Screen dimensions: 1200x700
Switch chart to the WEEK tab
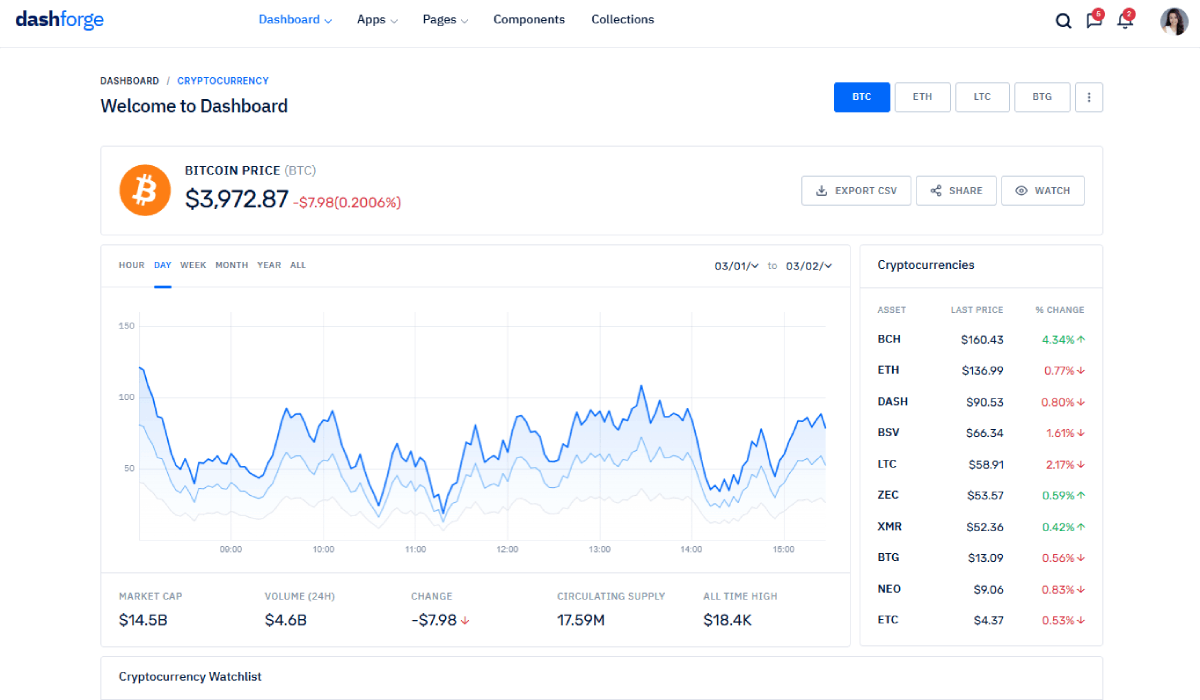click(x=193, y=265)
